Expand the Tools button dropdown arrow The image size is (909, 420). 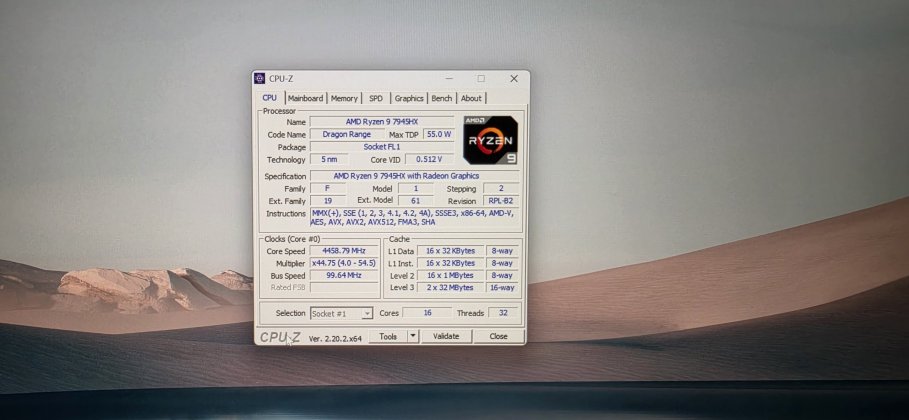click(413, 336)
